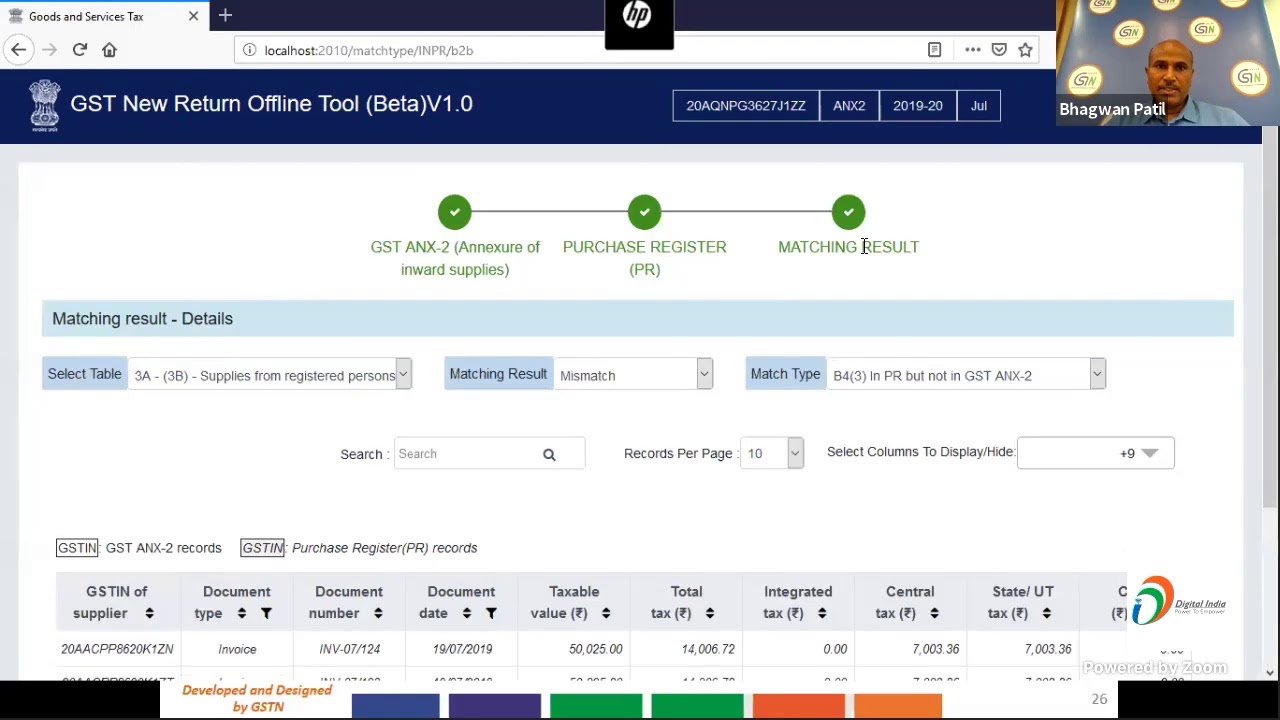Click the Jul period box
The height and width of the screenshot is (720, 1280).
pos(979,106)
